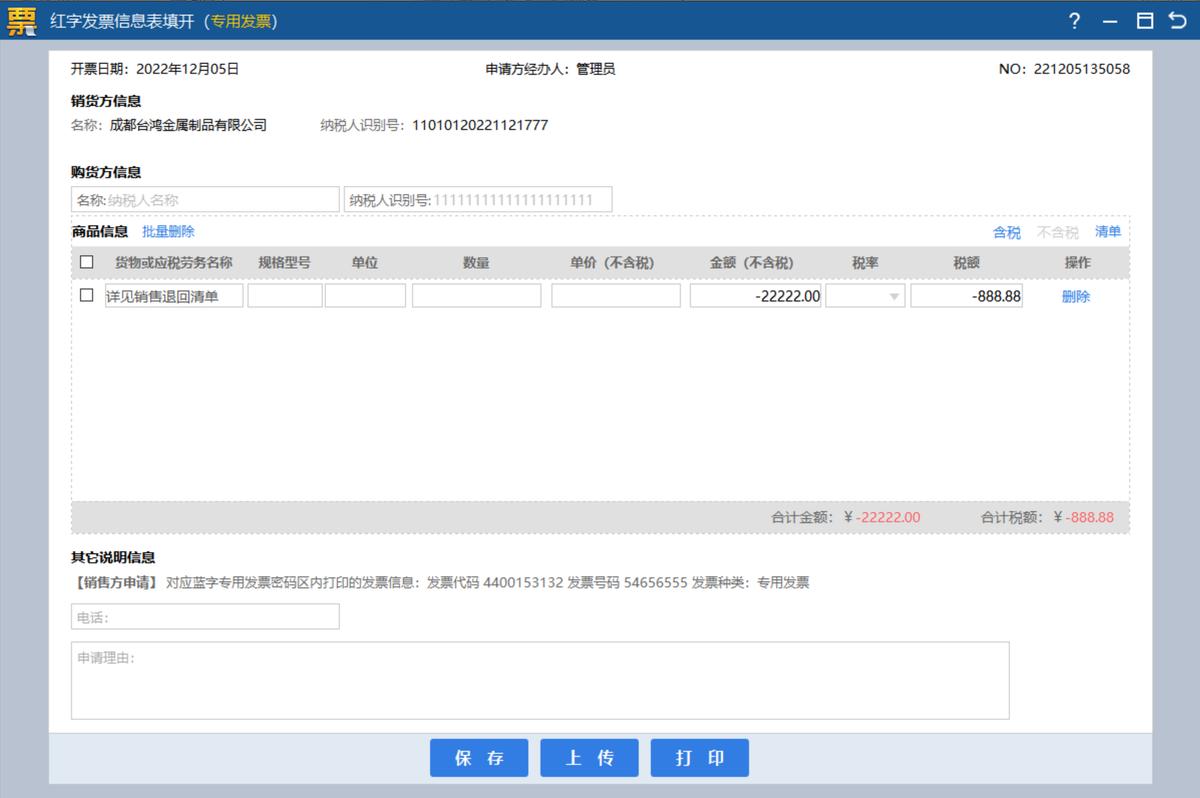Open the 清单 list link

1110,231
